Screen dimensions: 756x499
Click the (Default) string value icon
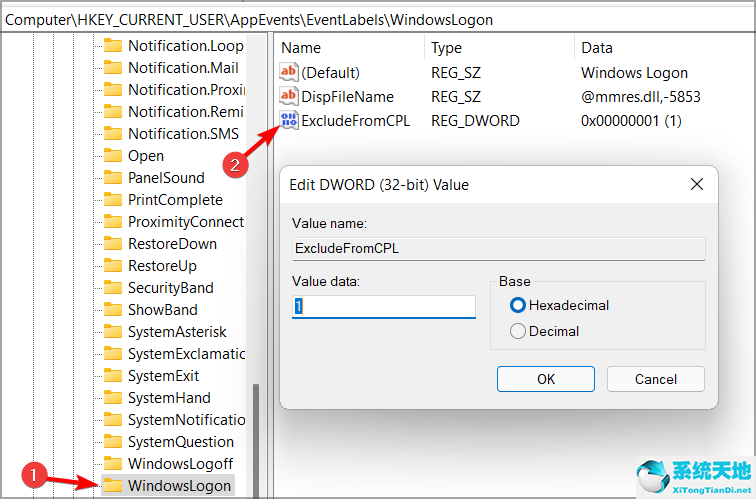(x=289, y=73)
